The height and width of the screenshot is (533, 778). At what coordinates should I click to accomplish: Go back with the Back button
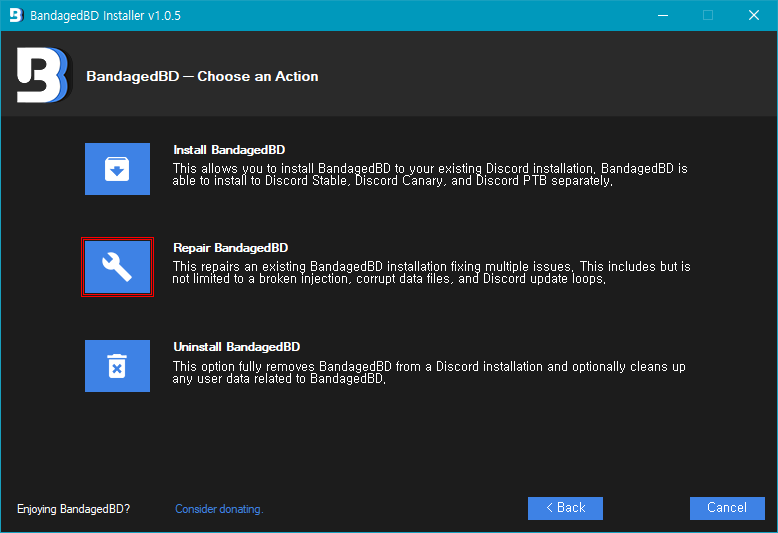[565, 508]
